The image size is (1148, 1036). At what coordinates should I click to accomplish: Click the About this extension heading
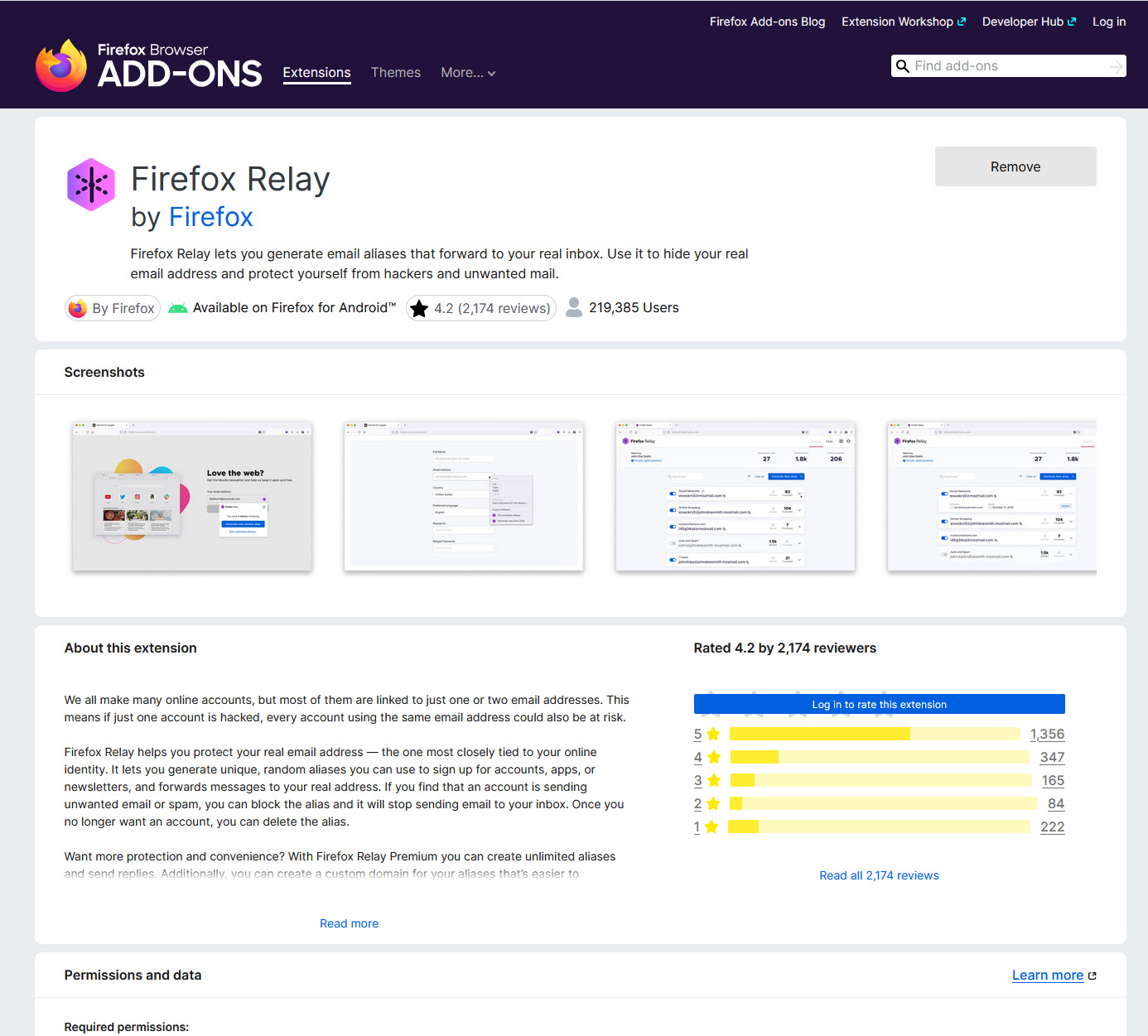click(x=131, y=648)
